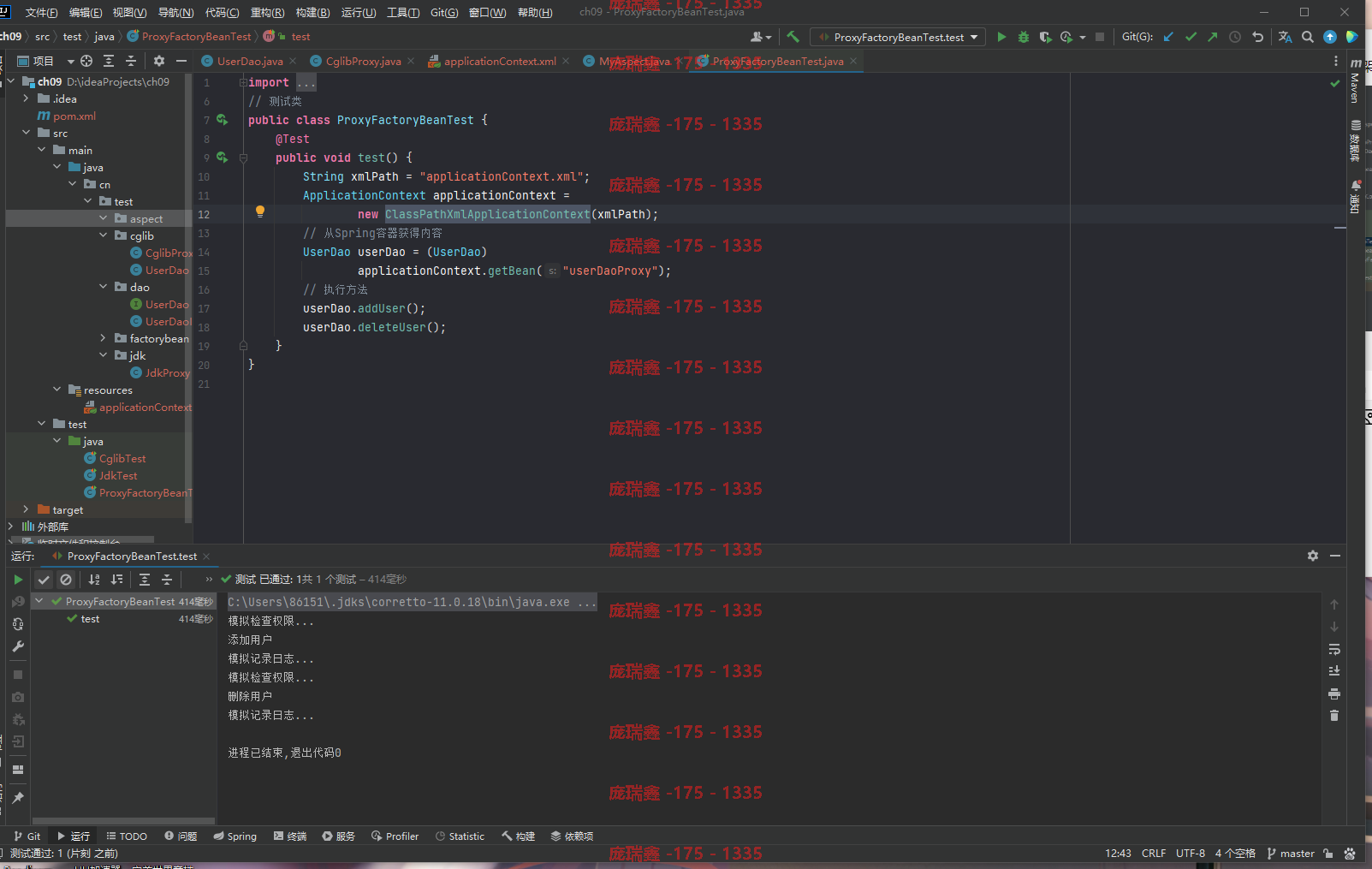
Task: Build the project with the hammer icon
Action: (793, 37)
